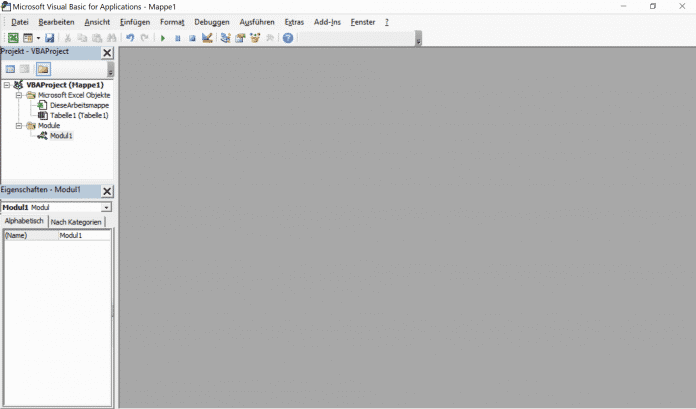Toggle folders view in the Project panel

43,69
